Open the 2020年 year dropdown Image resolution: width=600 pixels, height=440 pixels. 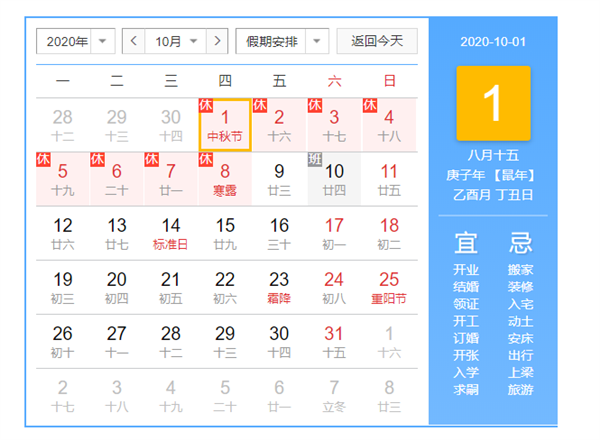[77, 41]
